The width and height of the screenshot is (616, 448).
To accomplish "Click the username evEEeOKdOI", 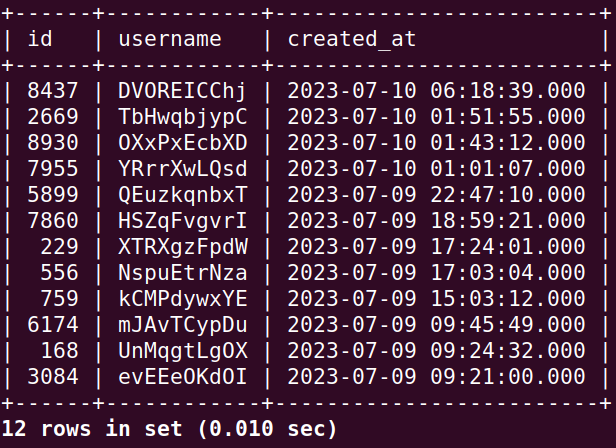I will click(x=183, y=377).
